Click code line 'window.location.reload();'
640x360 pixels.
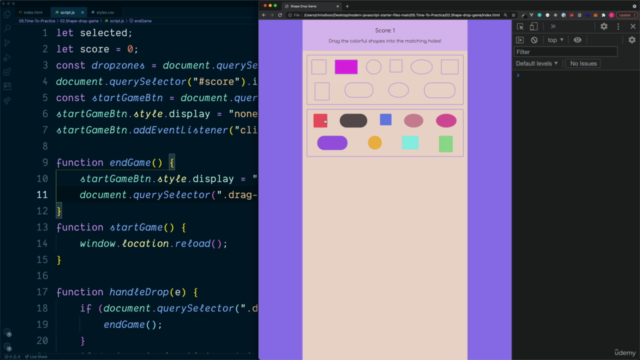tap(153, 244)
